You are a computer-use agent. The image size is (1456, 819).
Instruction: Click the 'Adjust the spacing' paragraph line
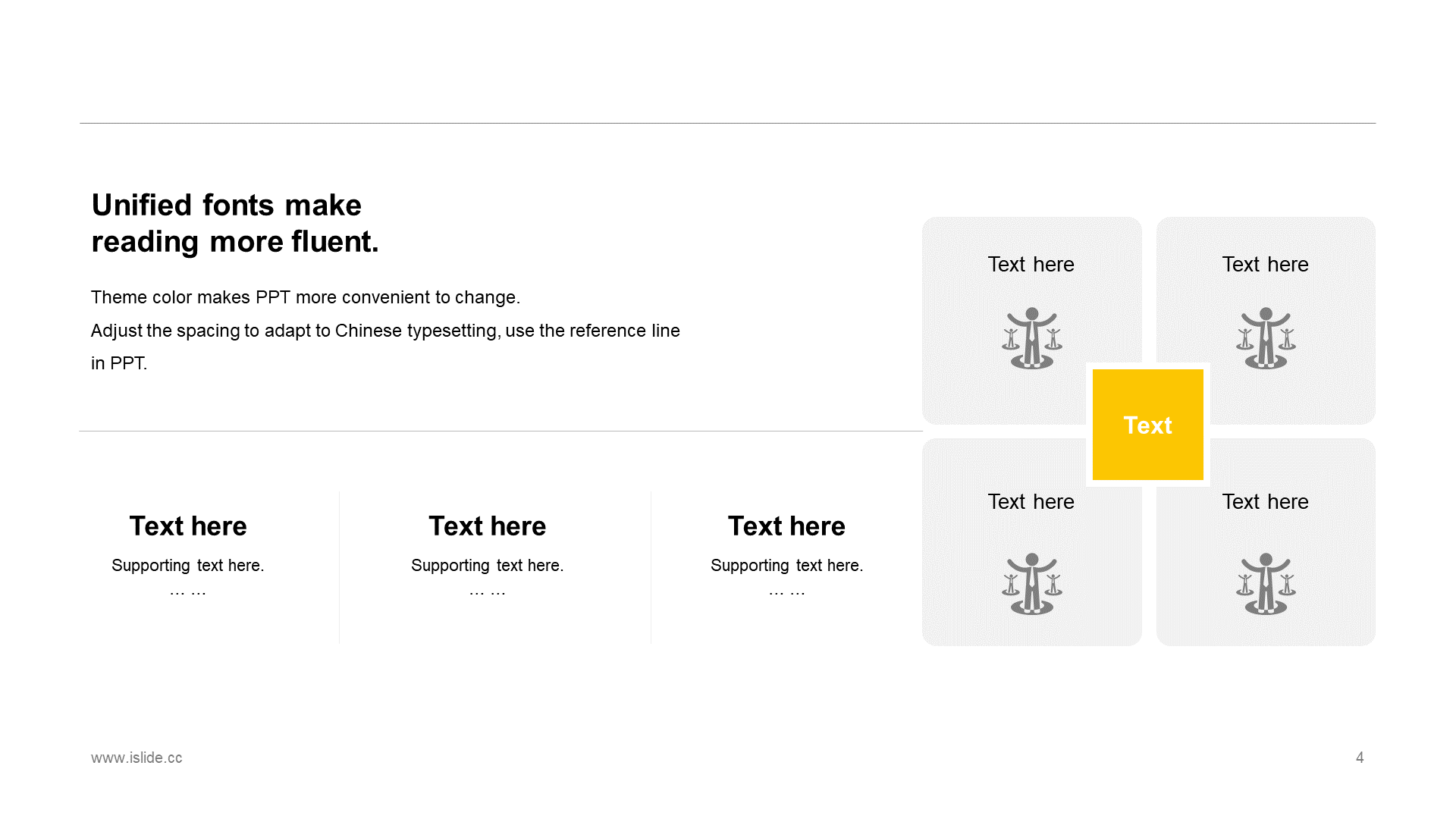(385, 331)
